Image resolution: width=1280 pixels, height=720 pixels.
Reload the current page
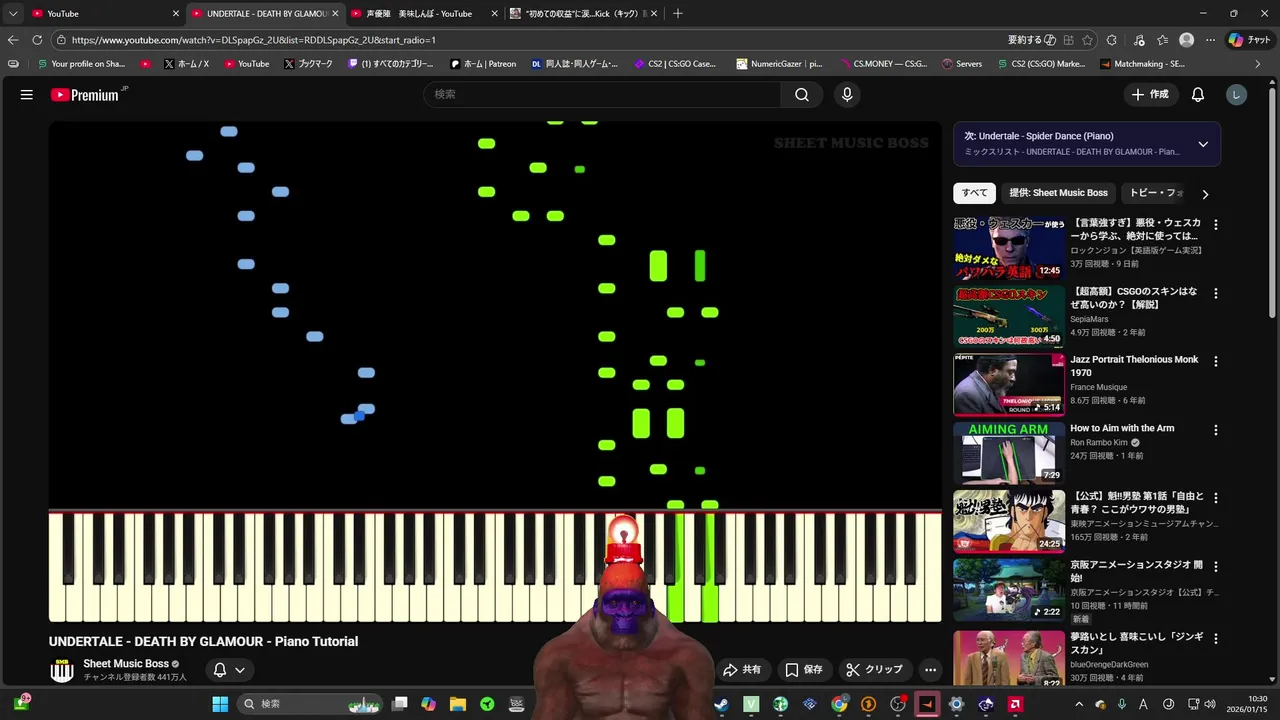coord(37,40)
